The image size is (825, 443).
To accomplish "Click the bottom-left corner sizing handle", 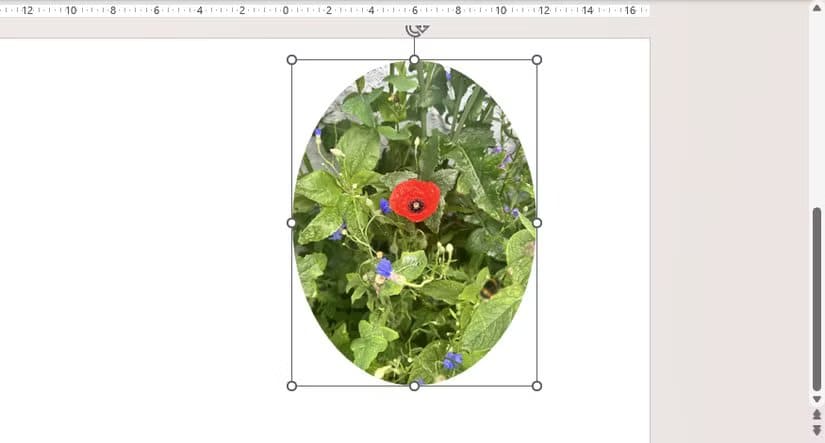I will 292,386.
